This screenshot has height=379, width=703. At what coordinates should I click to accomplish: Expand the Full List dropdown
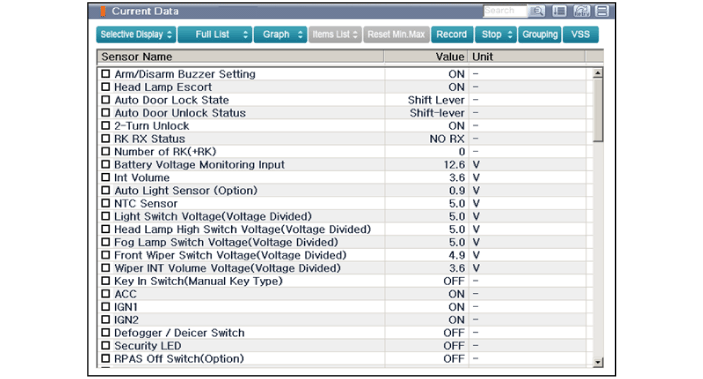click(x=215, y=35)
